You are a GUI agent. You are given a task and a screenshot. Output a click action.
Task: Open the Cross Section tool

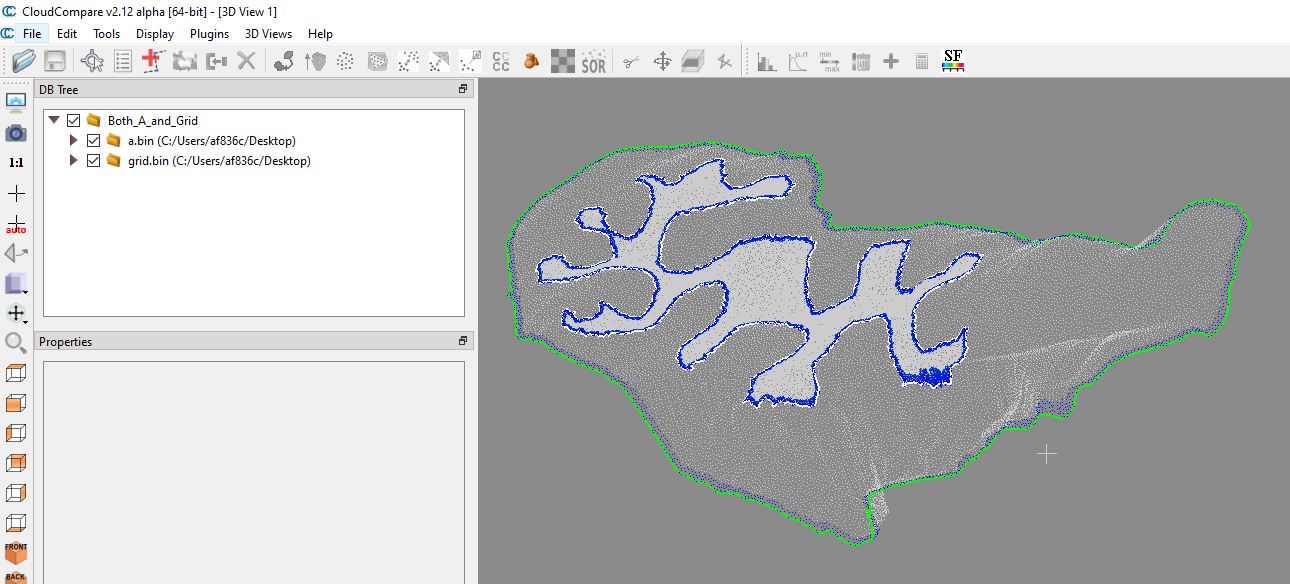click(x=692, y=60)
